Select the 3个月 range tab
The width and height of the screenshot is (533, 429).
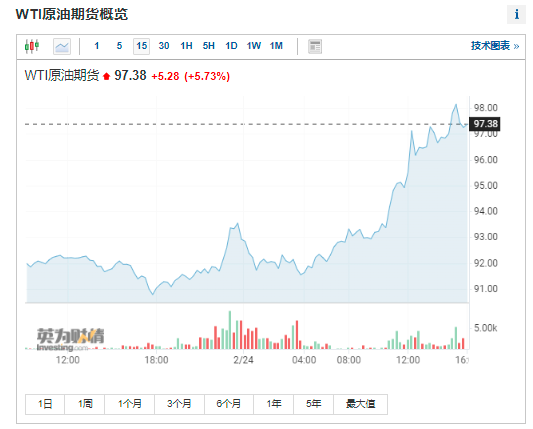[x=179, y=404]
